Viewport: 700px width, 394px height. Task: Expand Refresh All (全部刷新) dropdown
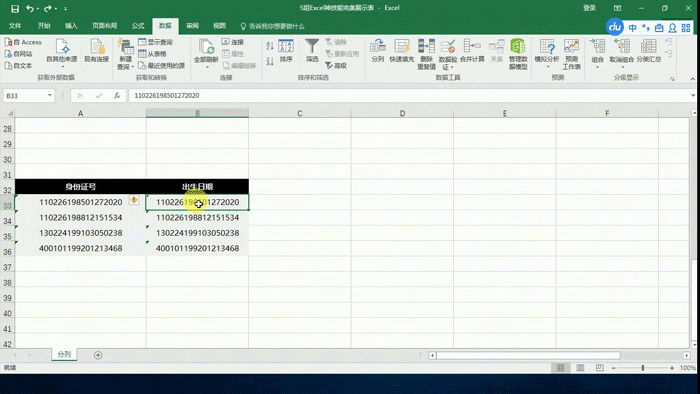(x=206, y=67)
